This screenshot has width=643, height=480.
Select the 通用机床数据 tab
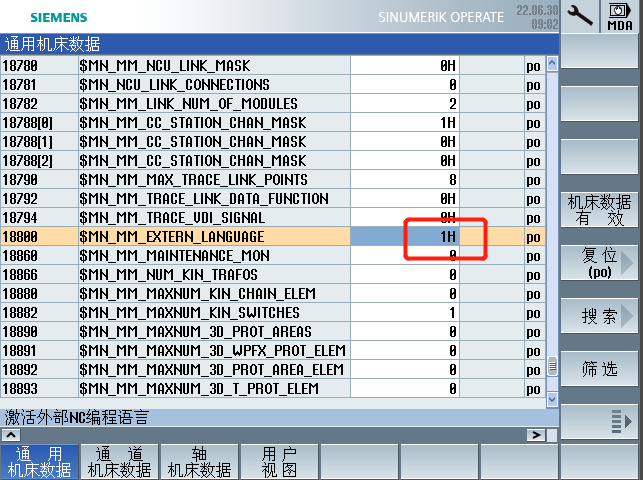click(40, 462)
